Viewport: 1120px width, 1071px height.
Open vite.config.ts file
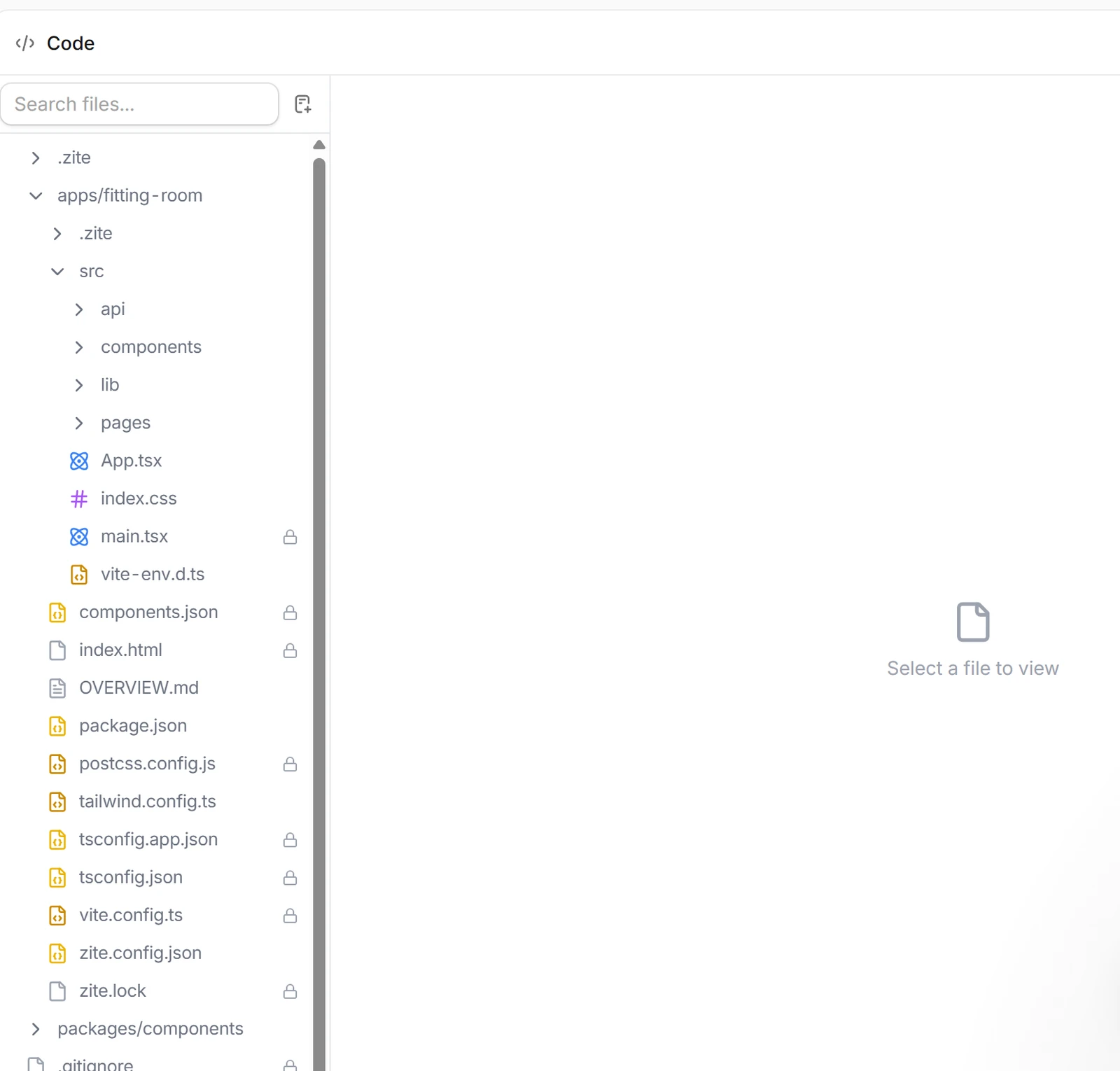[x=131, y=915]
